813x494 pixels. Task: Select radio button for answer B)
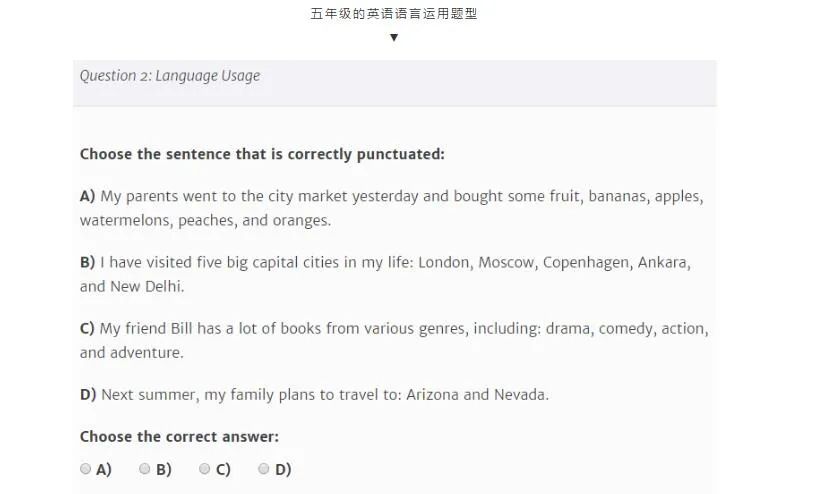[x=145, y=469]
